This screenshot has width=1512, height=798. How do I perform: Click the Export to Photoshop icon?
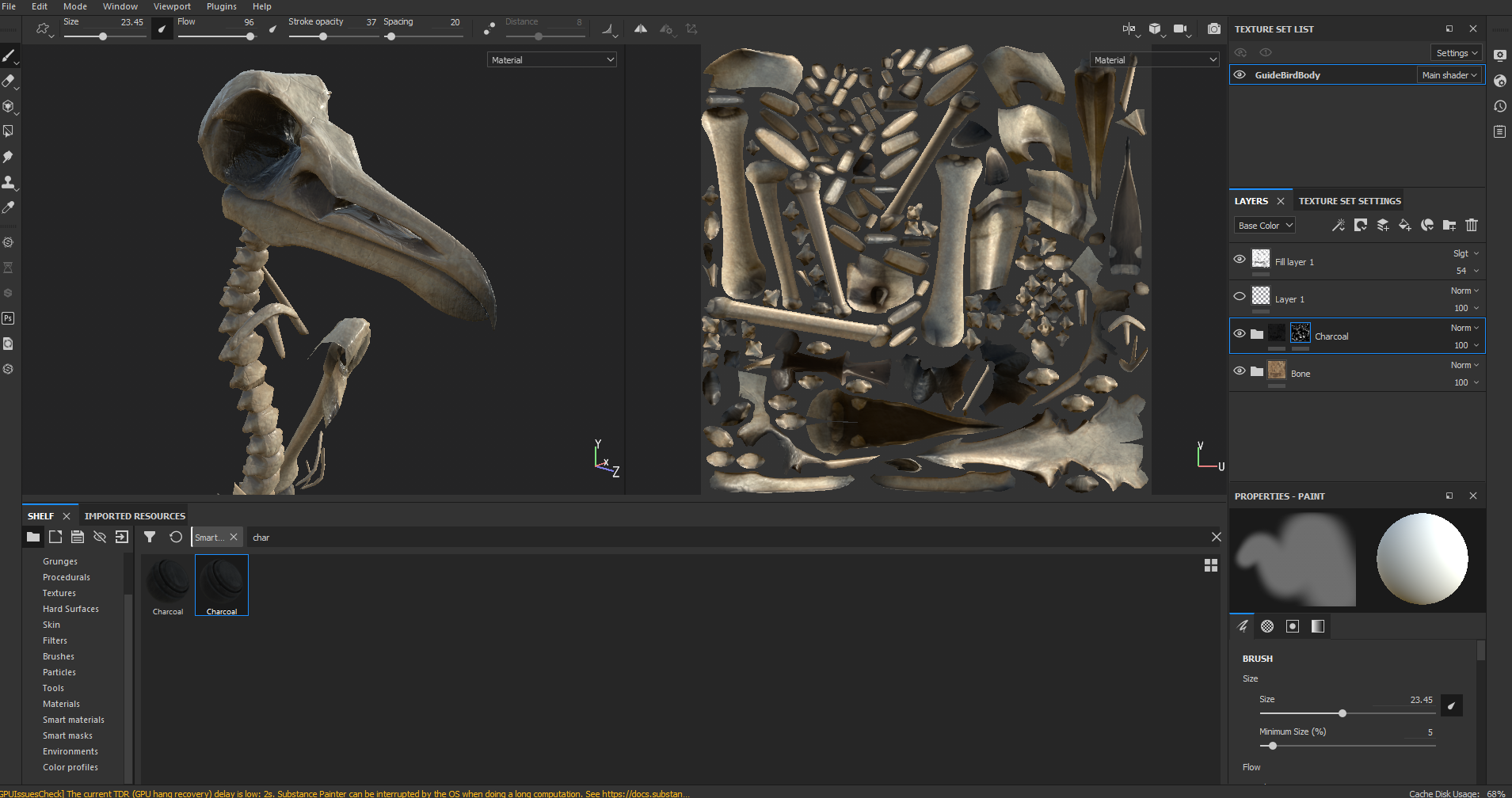coord(8,318)
